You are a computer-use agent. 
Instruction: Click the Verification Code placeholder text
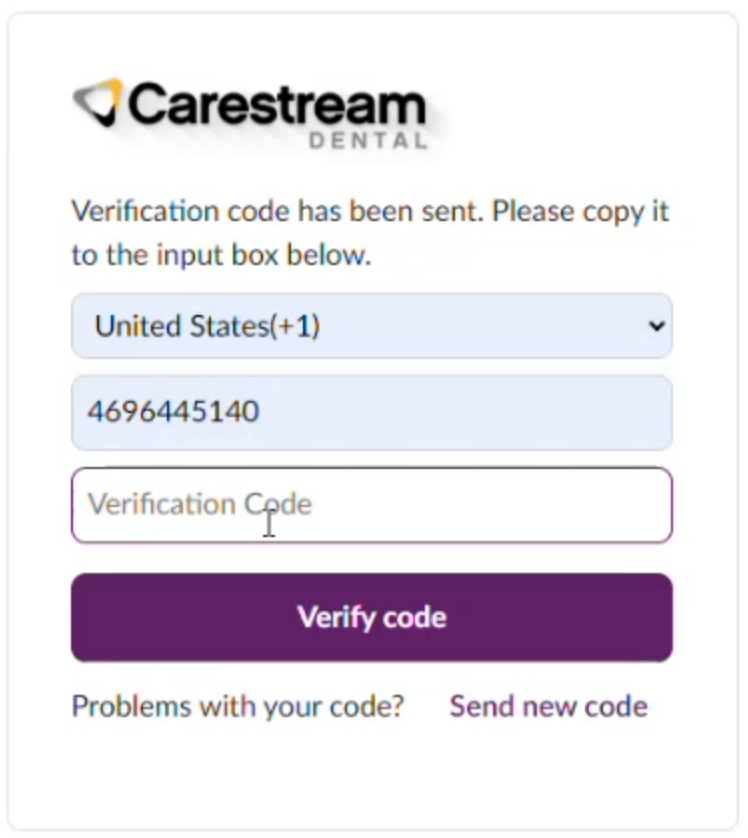point(199,504)
